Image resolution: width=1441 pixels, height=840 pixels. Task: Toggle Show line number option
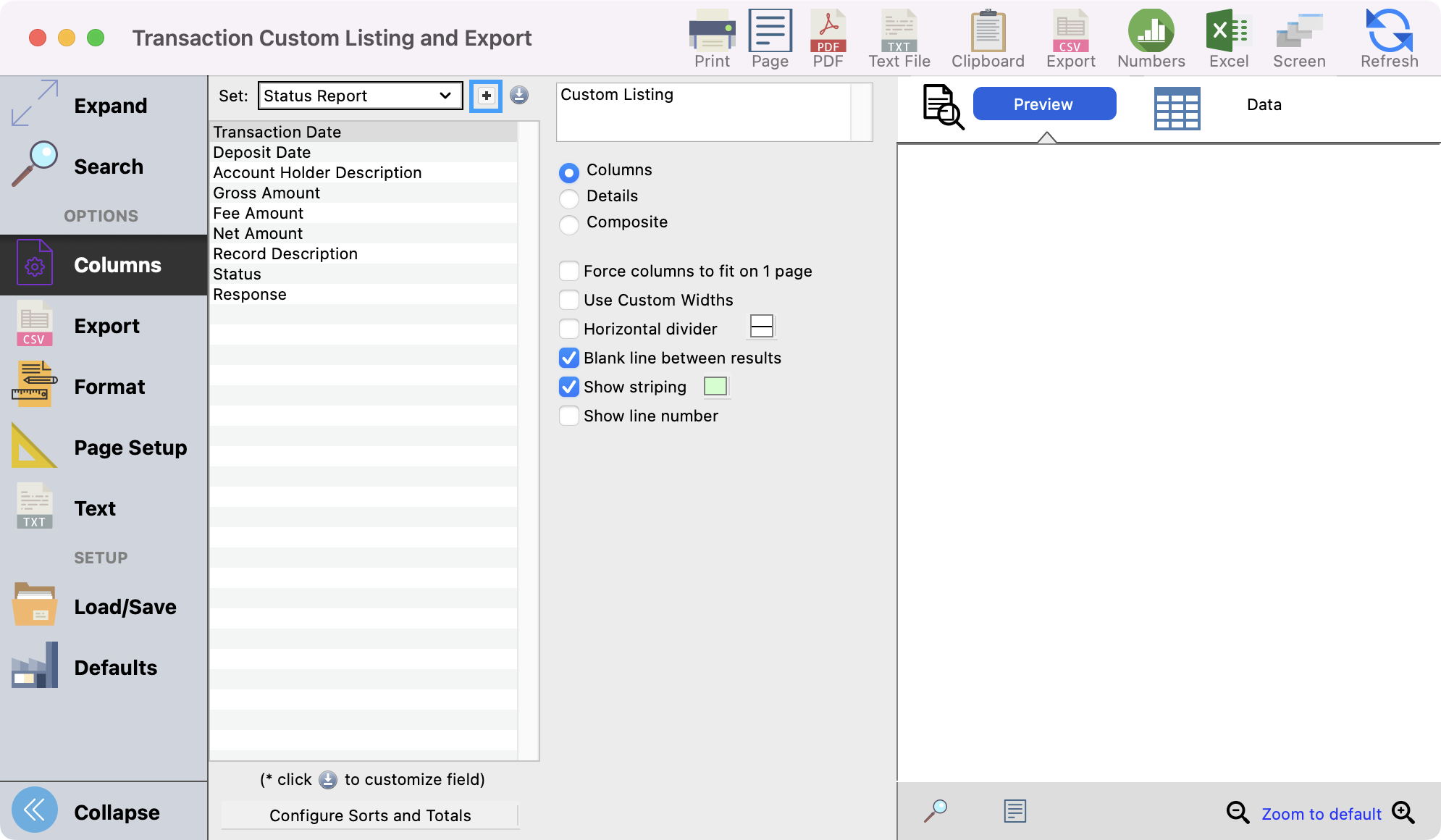click(569, 416)
